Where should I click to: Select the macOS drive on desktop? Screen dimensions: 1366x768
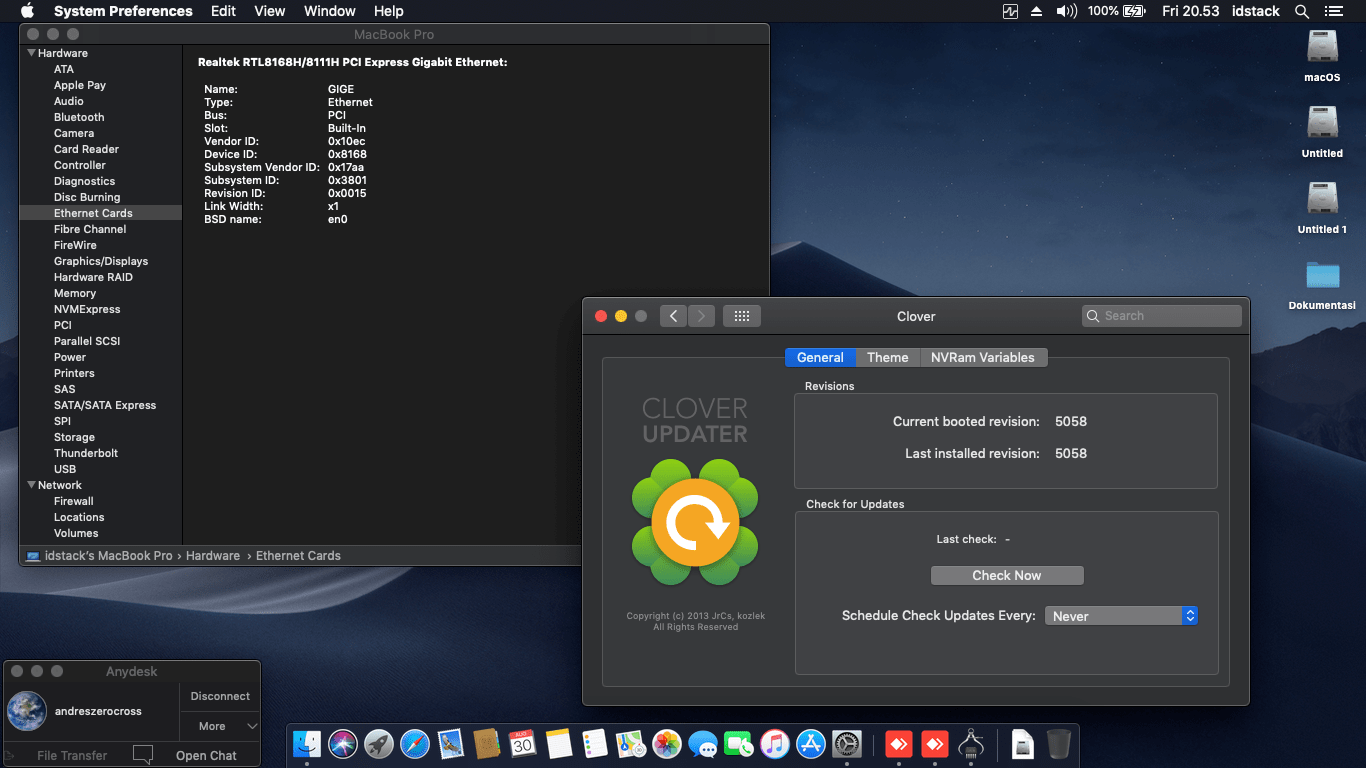[x=1322, y=56]
